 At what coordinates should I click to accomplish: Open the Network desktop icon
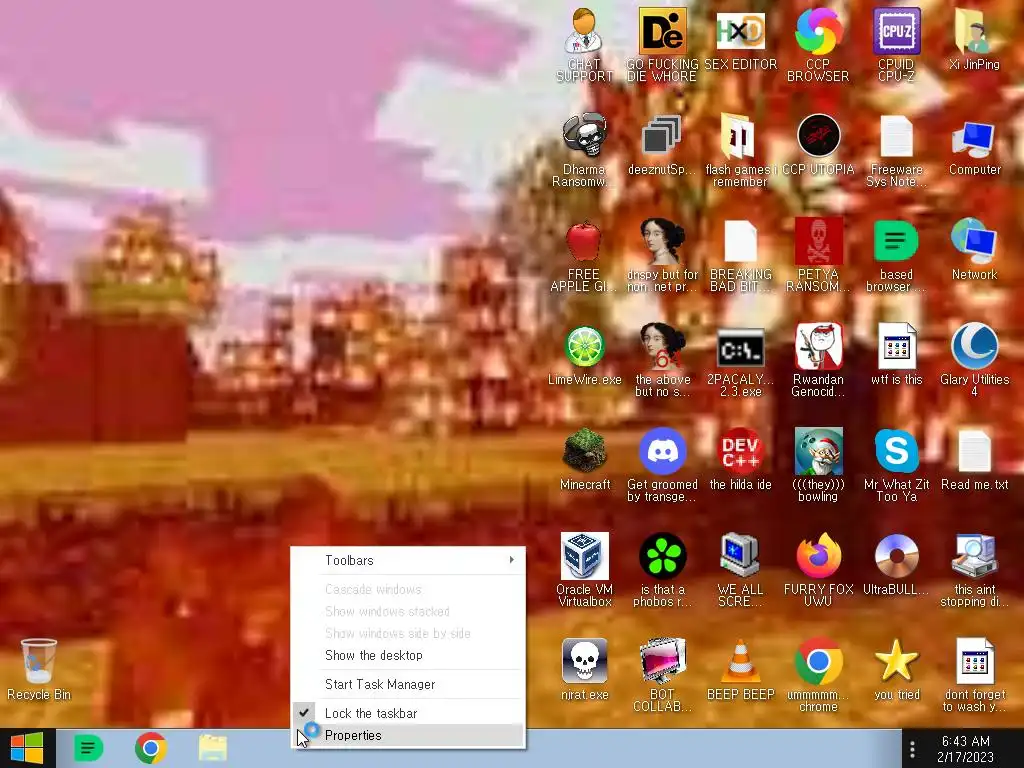pos(974,249)
